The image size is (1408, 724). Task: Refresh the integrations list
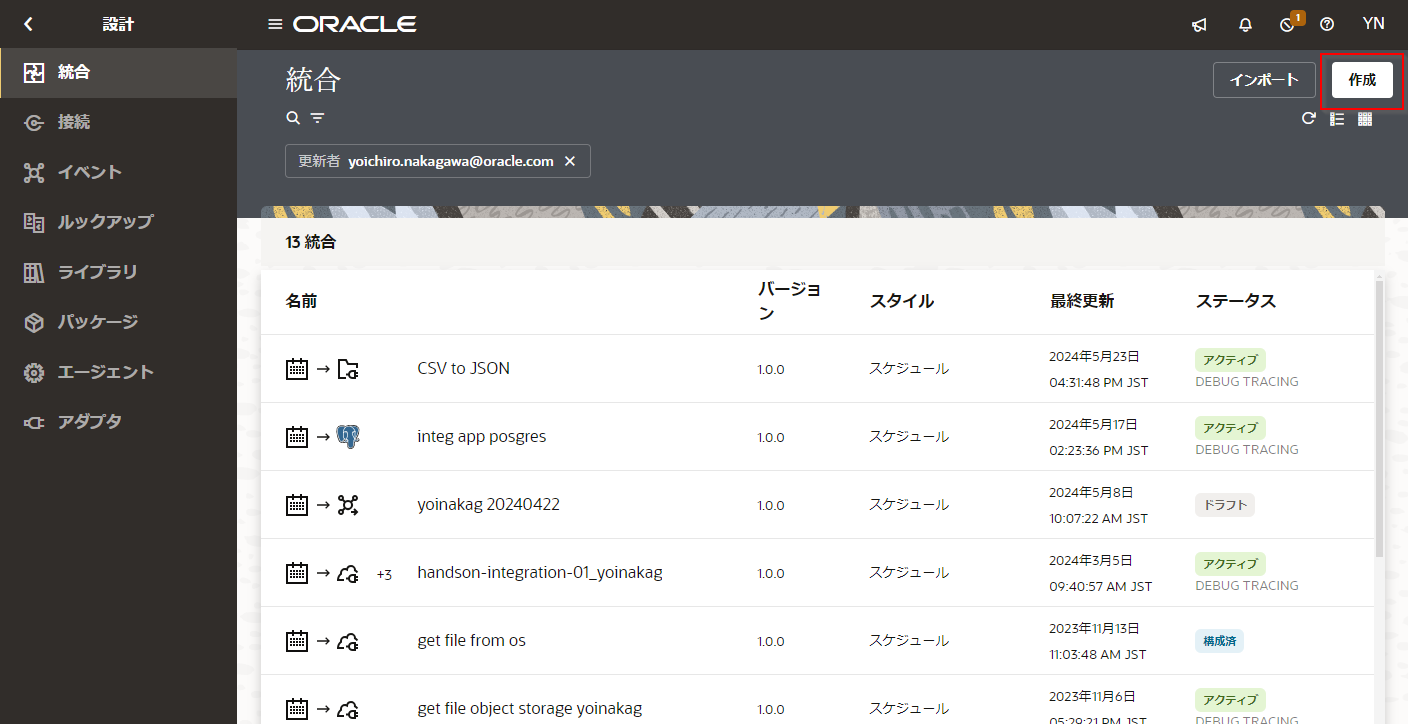pyautogui.click(x=1308, y=119)
